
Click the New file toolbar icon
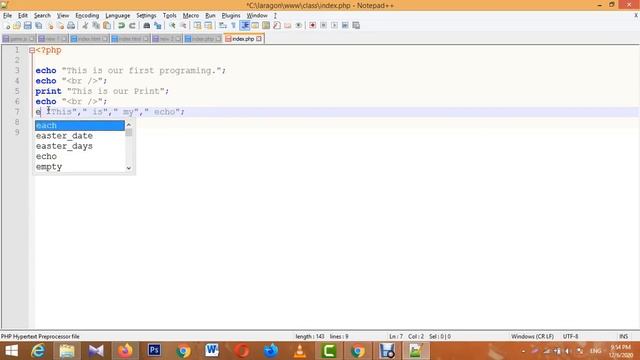tap(7, 25)
